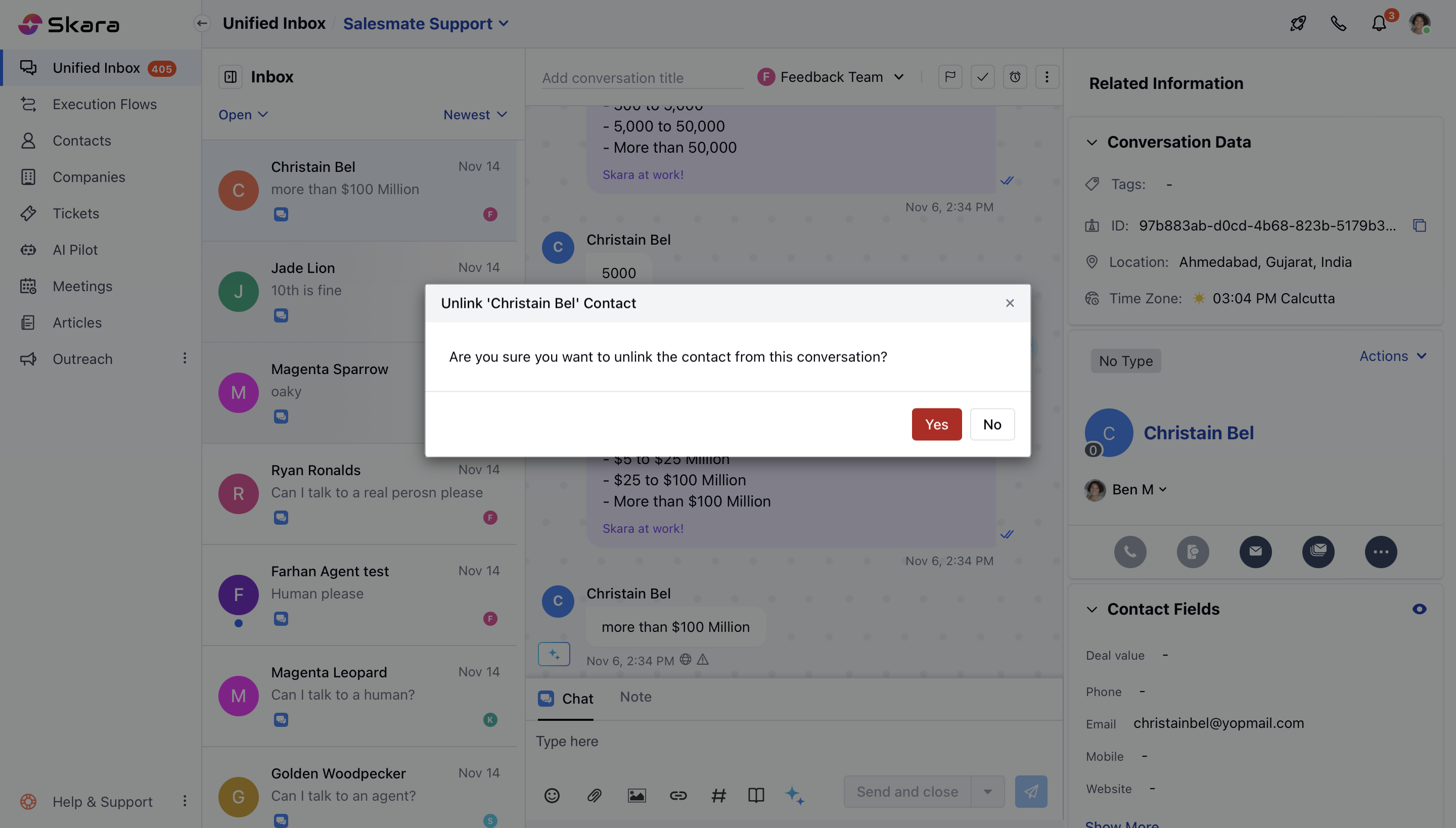Click the attachment paperclip icon
Viewport: 1456px width, 828px height.
tap(595, 795)
